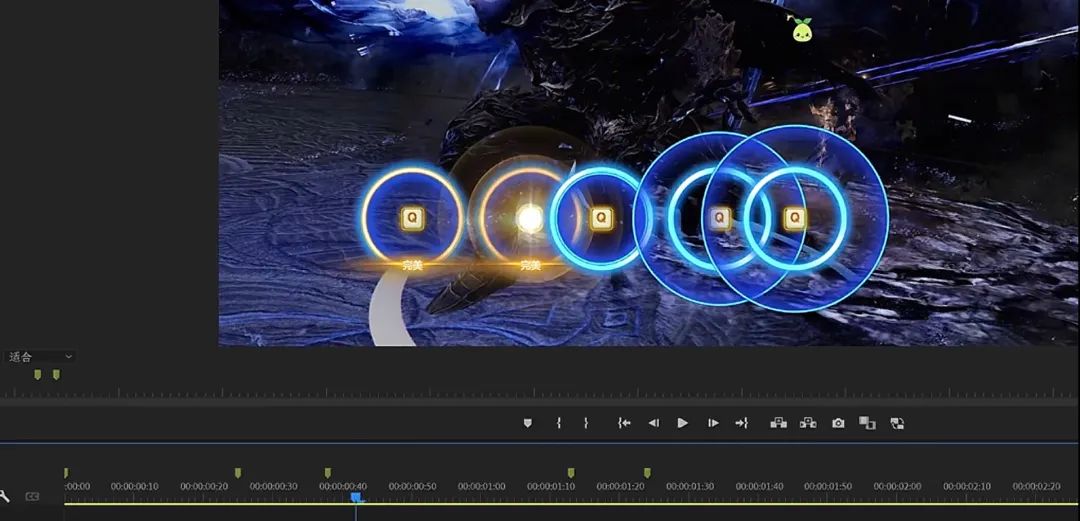
Task: Click the 00:00:02:20 timecode on ruler
Action: (x=1036, y=487)
